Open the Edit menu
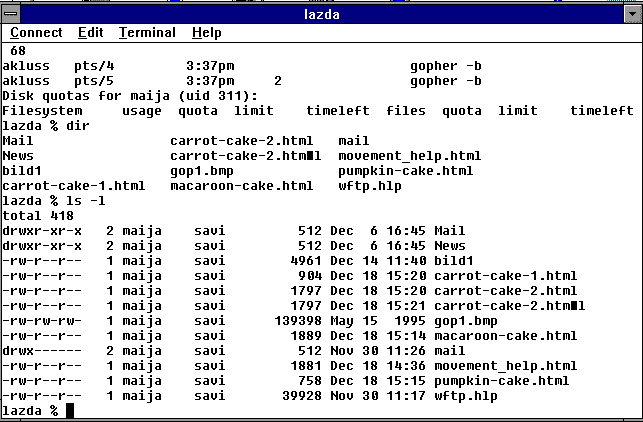The image size is (643, 422). [x=91, y=33]
